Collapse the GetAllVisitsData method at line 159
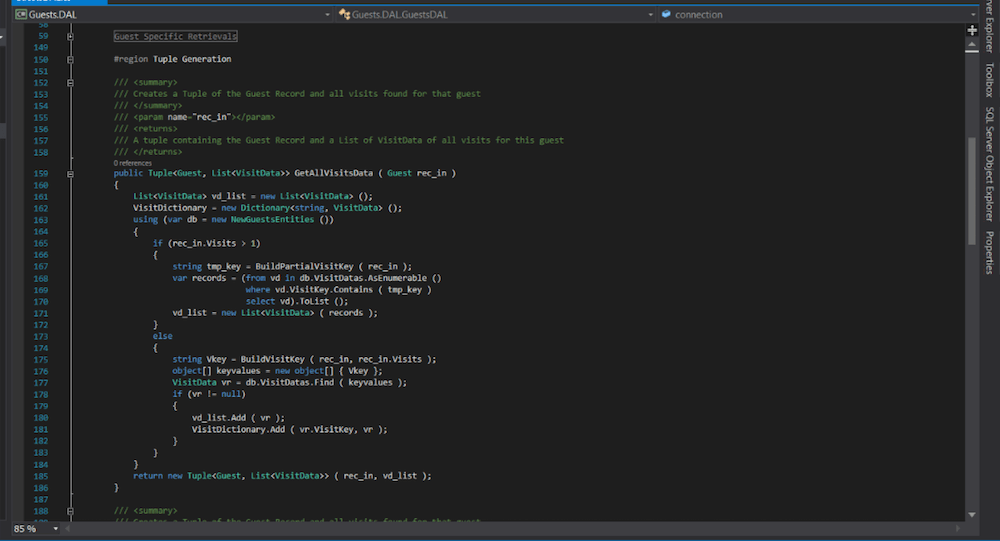The height and width of the screenshot is (541, 1000). [x=70, y=173]
